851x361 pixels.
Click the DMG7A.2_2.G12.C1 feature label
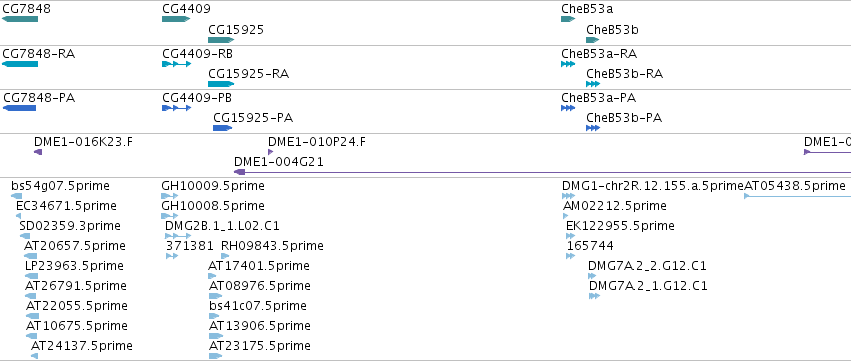pyautogui.click(x=648, y=266)
